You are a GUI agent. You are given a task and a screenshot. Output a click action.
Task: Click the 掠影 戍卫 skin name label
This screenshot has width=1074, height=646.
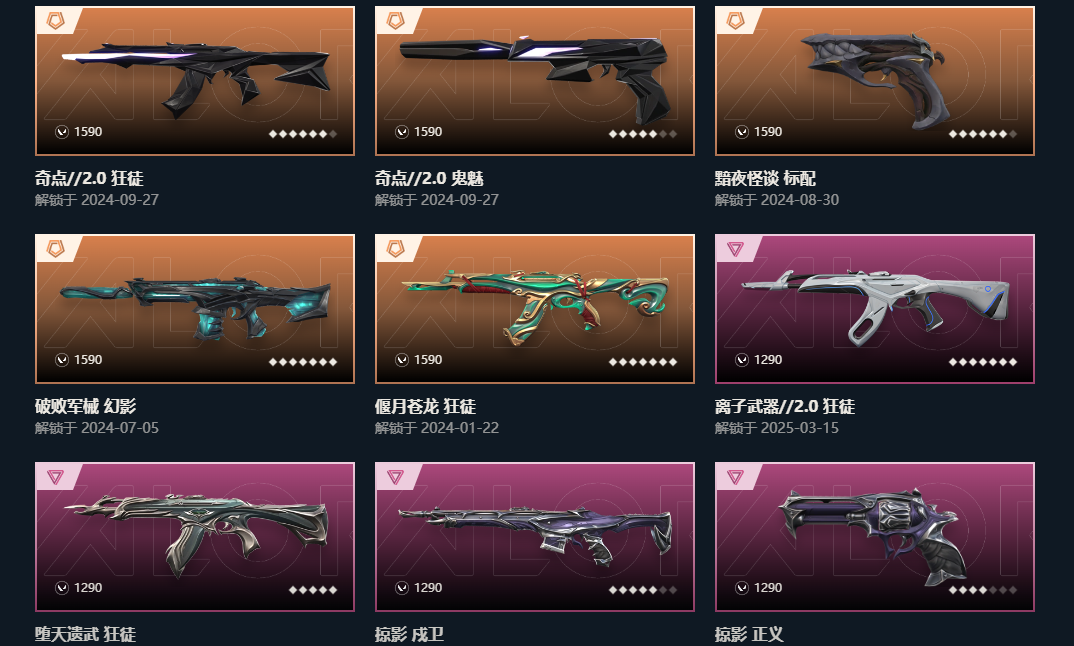point(409,634)
